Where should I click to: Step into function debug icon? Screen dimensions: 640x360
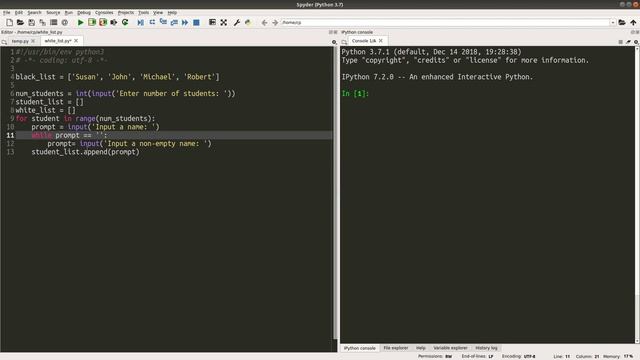(x=163, y=22)
